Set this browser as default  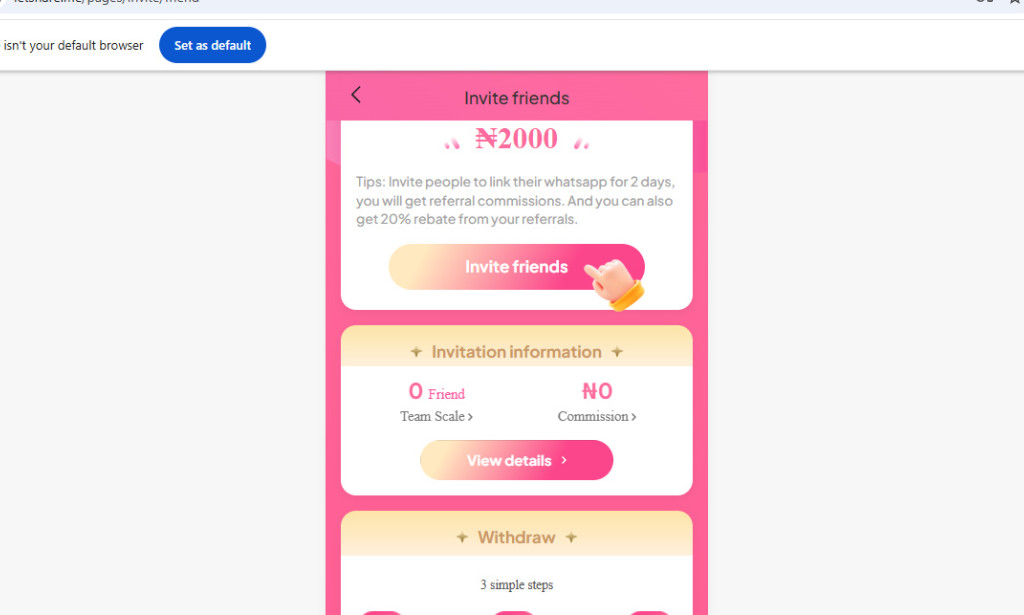pyautogui.click(x=212, y=45)
